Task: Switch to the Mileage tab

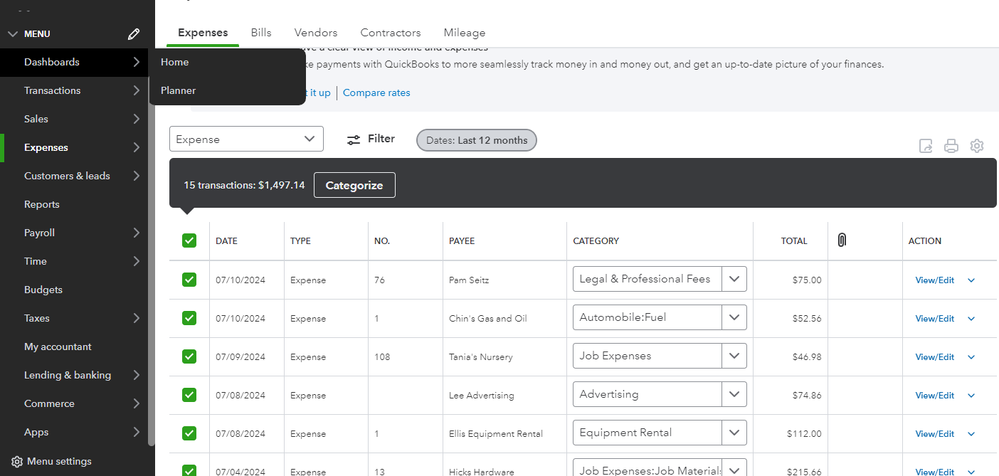Action: pyautogui.click(x=464, y=32)
